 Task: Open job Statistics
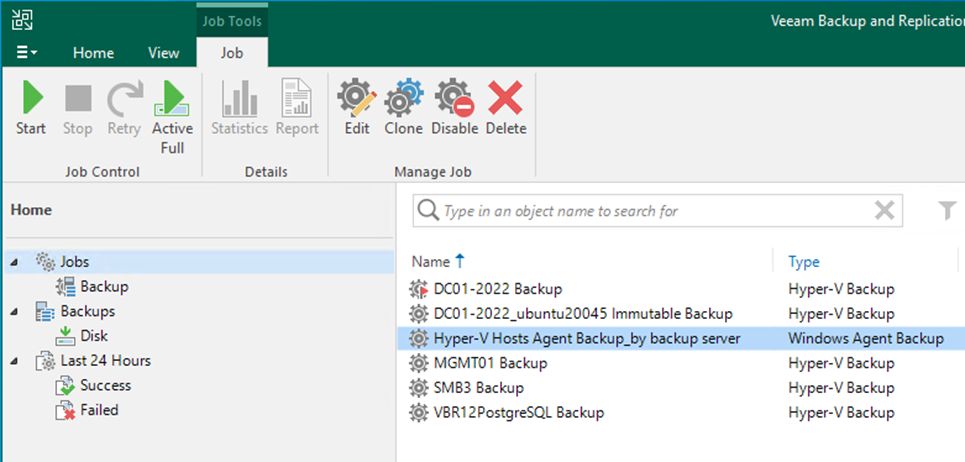click(239, 108)
